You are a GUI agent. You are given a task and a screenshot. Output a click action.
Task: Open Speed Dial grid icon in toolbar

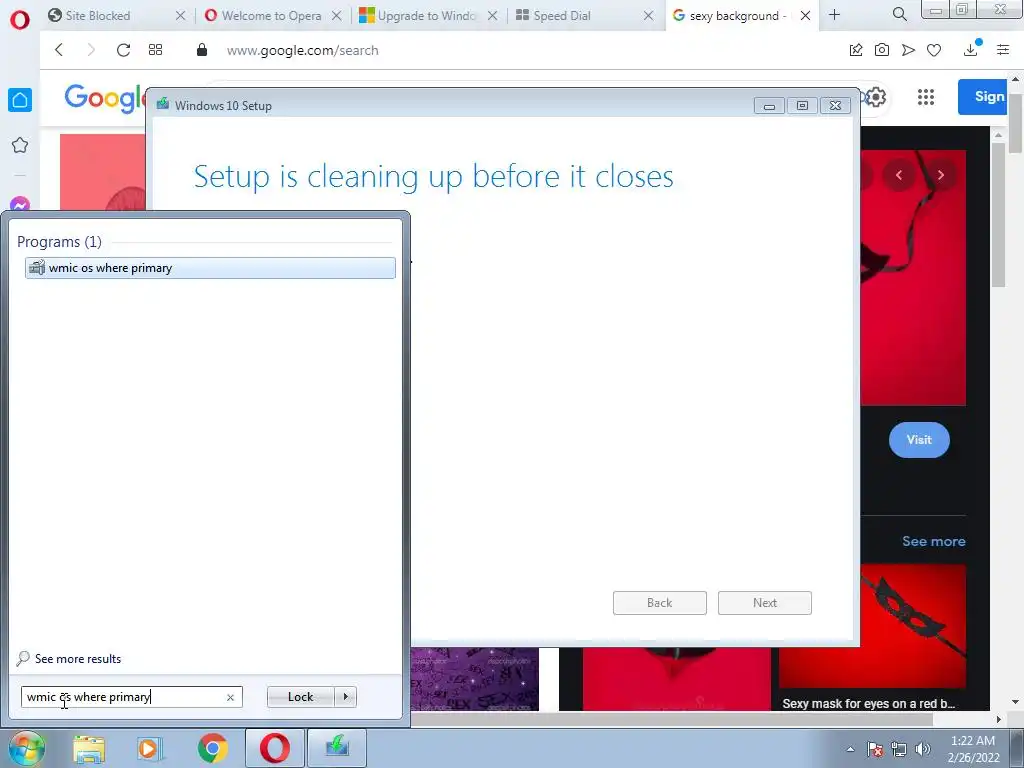pyautogui.click(x=155, y=50)
